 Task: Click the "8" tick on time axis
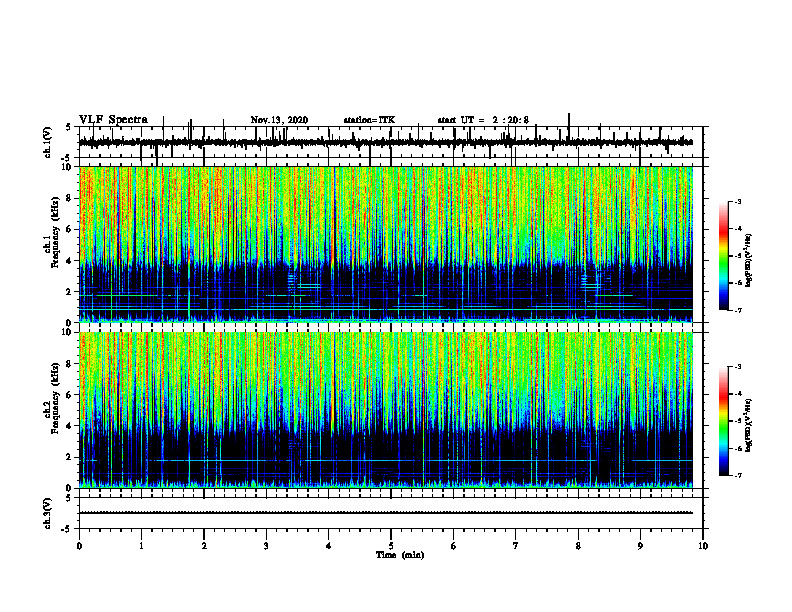tap(578, 546)
